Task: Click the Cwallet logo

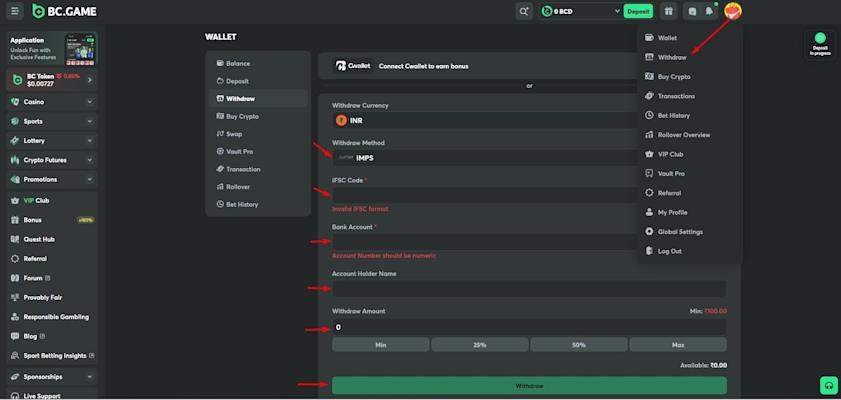Action: 353,66
